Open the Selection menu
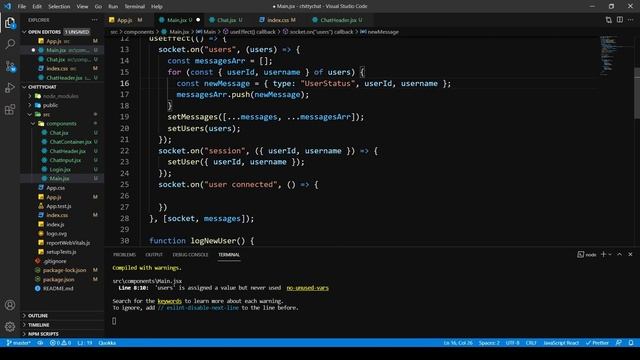Image resolution: width=640 pixels, height=360 pixels. 59,6
